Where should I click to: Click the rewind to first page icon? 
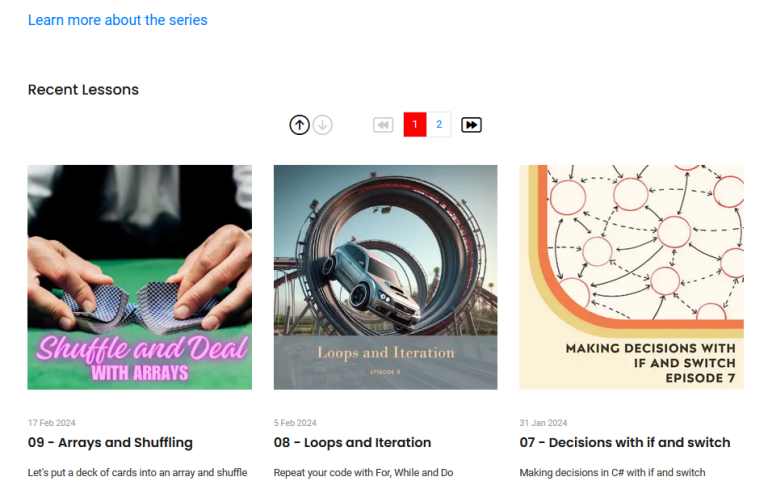pos(383,125)
